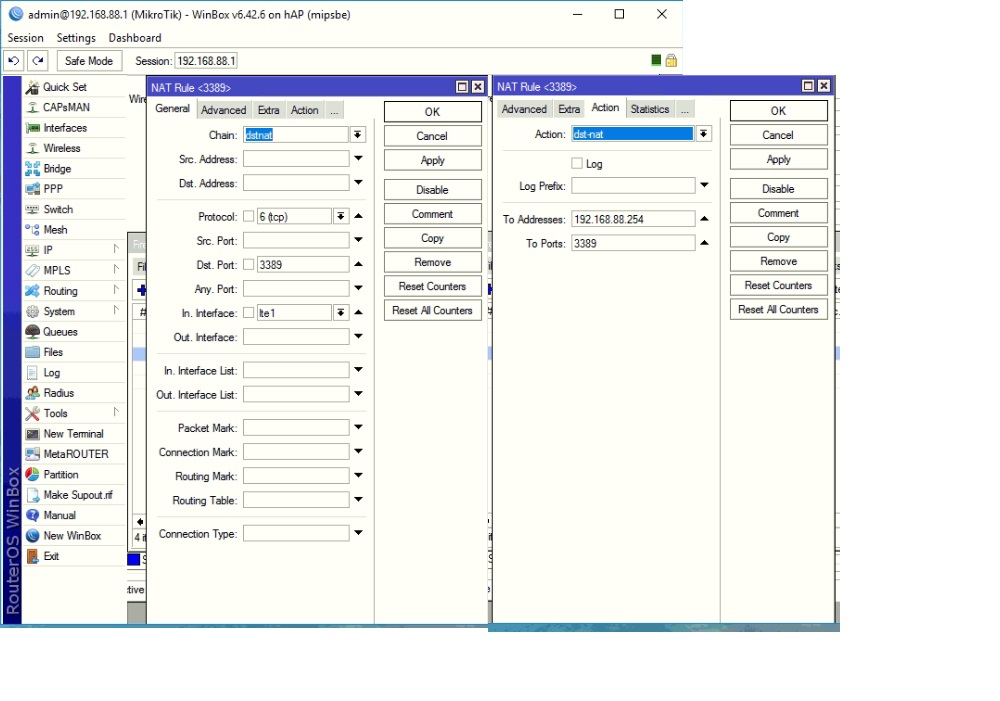Click the green status indicator square
This screenshot has height=701, width=1000.
656,60
